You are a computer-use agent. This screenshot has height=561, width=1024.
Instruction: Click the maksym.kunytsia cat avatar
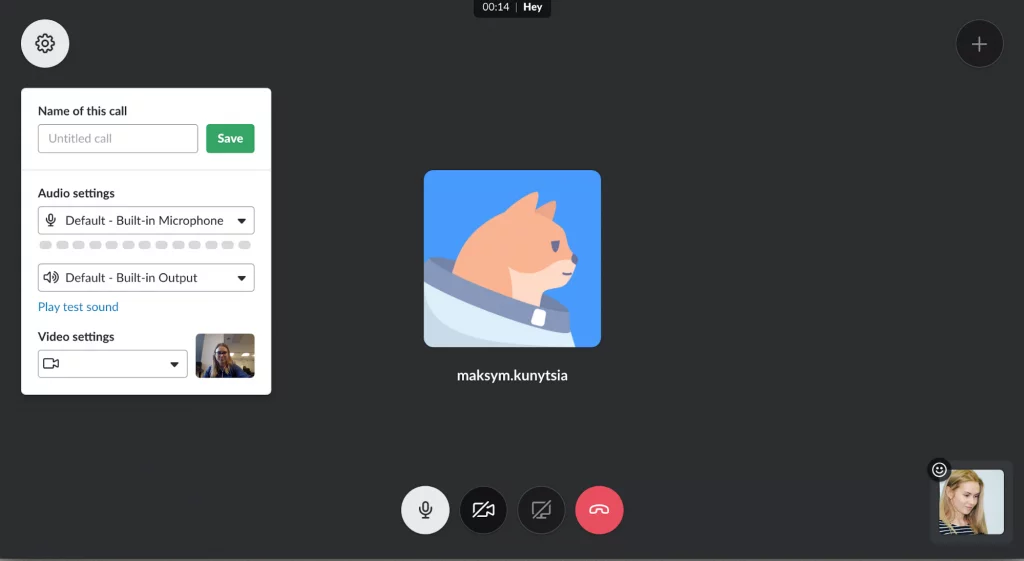point(512,259)
